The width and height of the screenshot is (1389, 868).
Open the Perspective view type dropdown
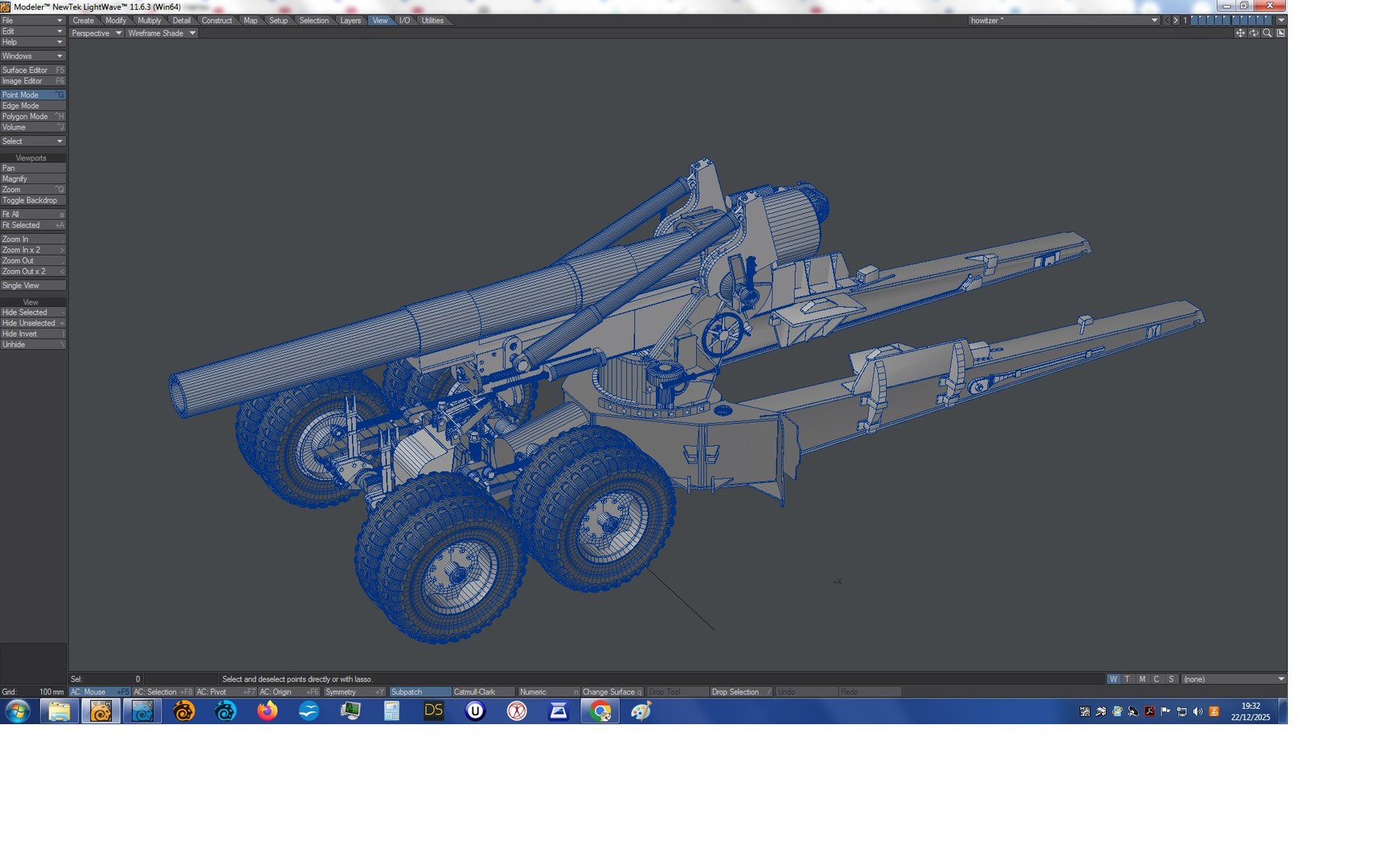pyautogui.click(x=96, y=33)
